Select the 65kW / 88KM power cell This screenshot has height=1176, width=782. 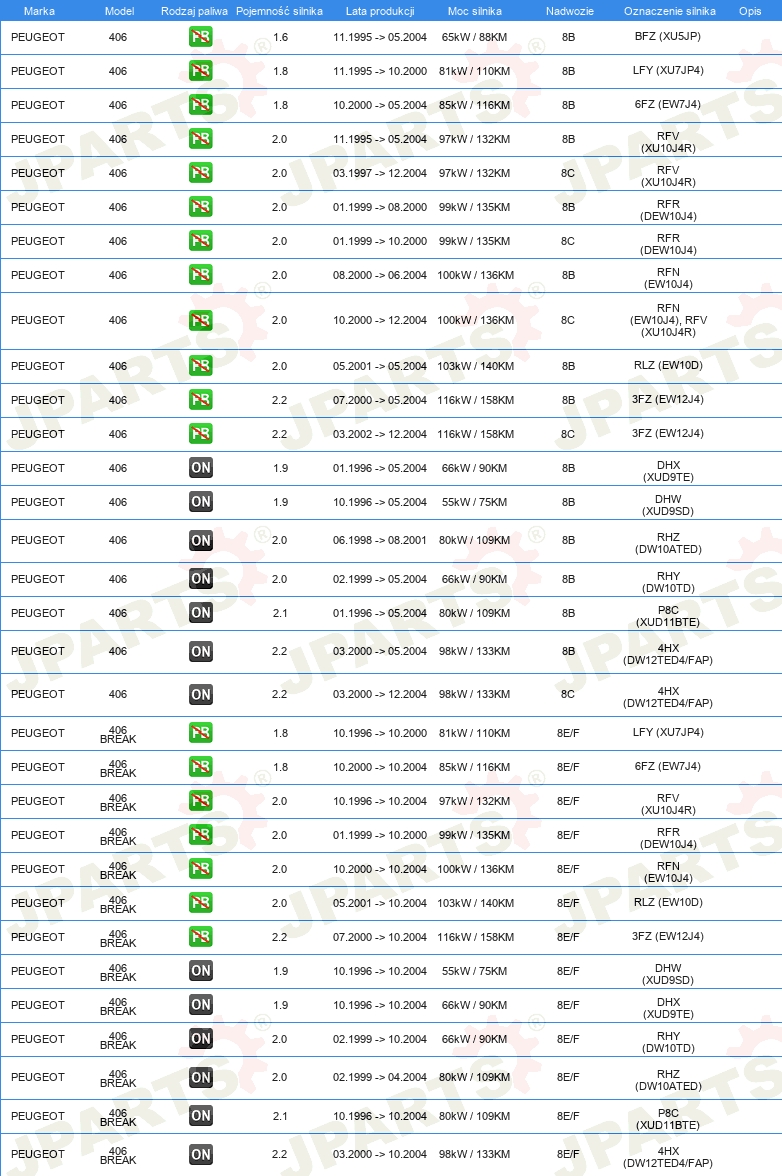coord(475,37)
